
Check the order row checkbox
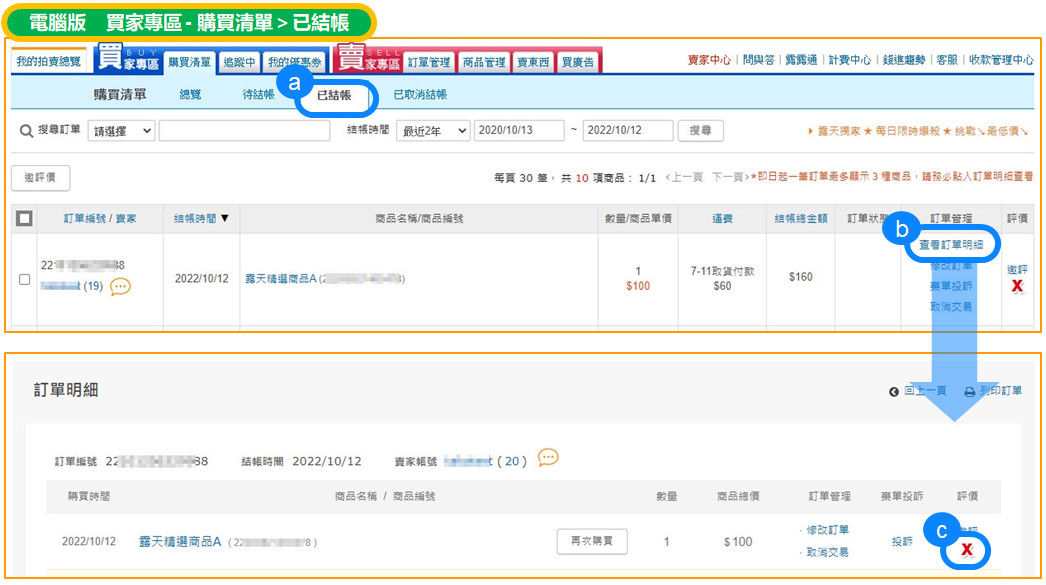25,279
